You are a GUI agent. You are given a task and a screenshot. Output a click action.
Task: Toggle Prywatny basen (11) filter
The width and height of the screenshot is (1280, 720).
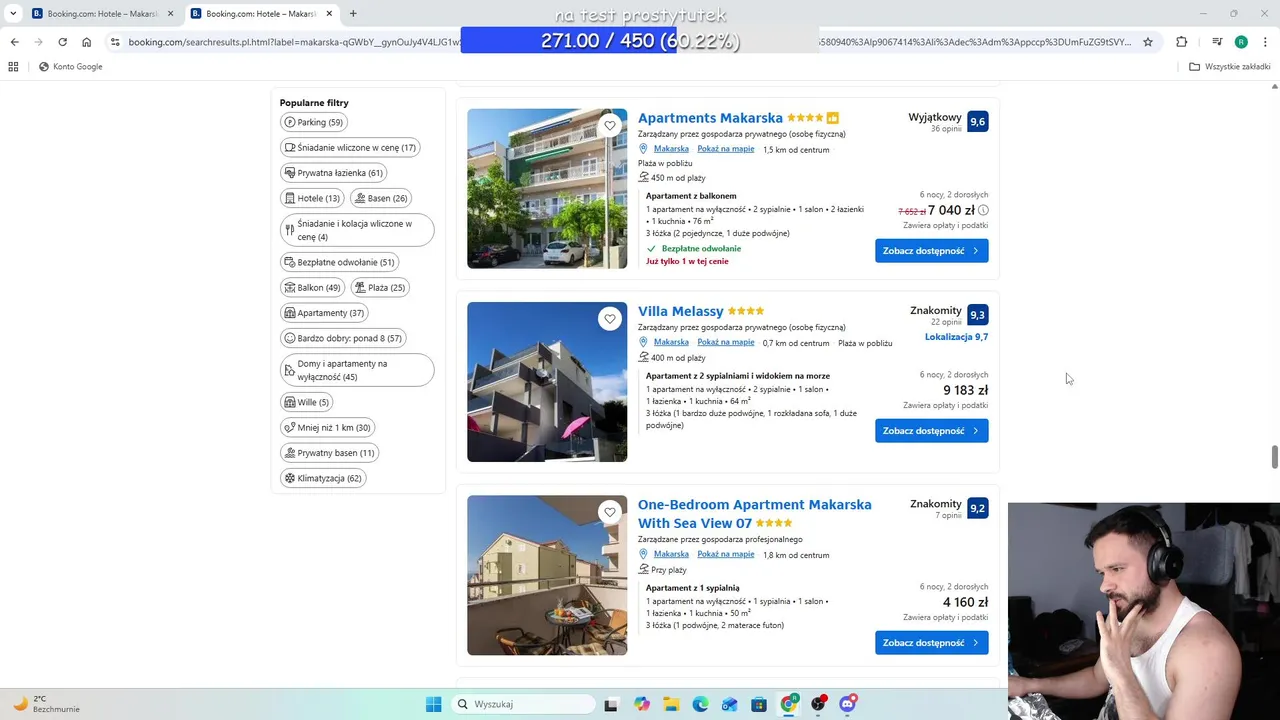coord(330,453)
